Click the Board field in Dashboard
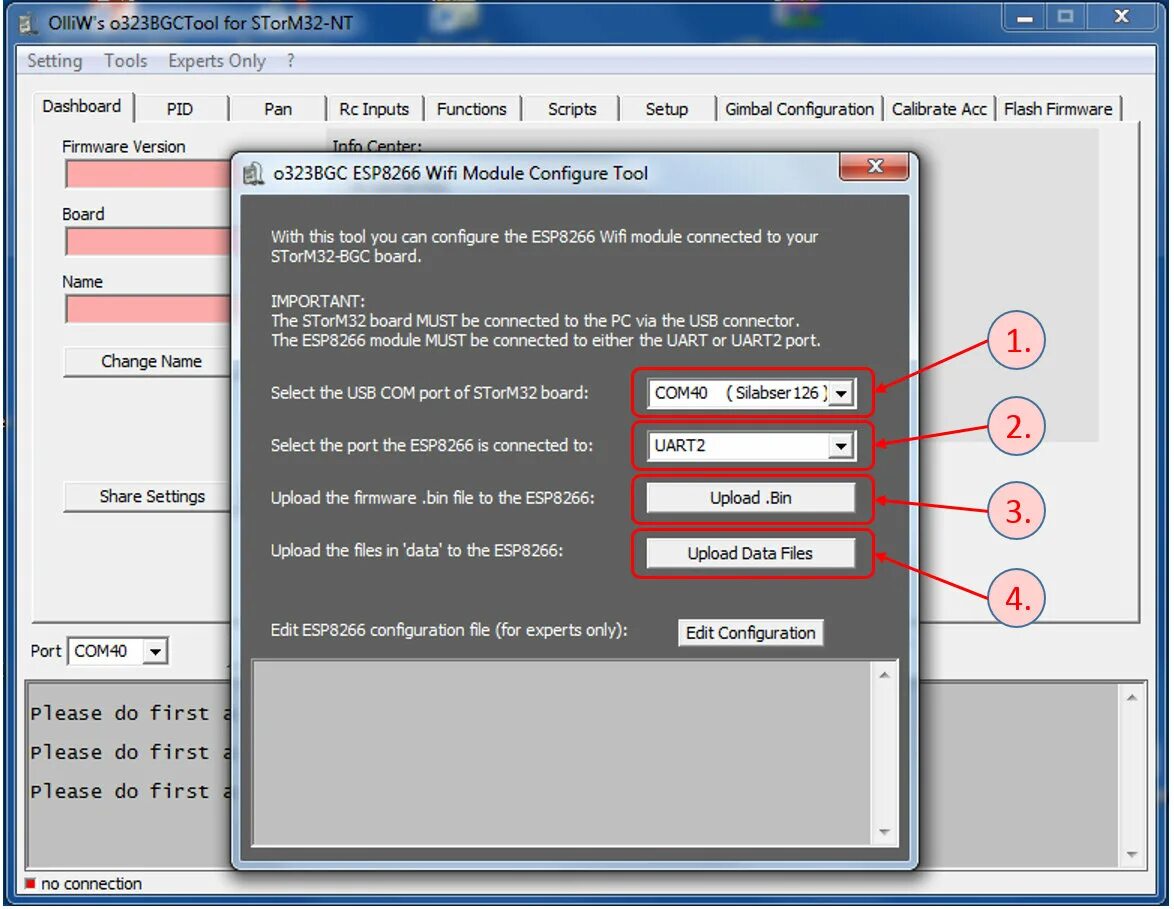 click(148, 242)
